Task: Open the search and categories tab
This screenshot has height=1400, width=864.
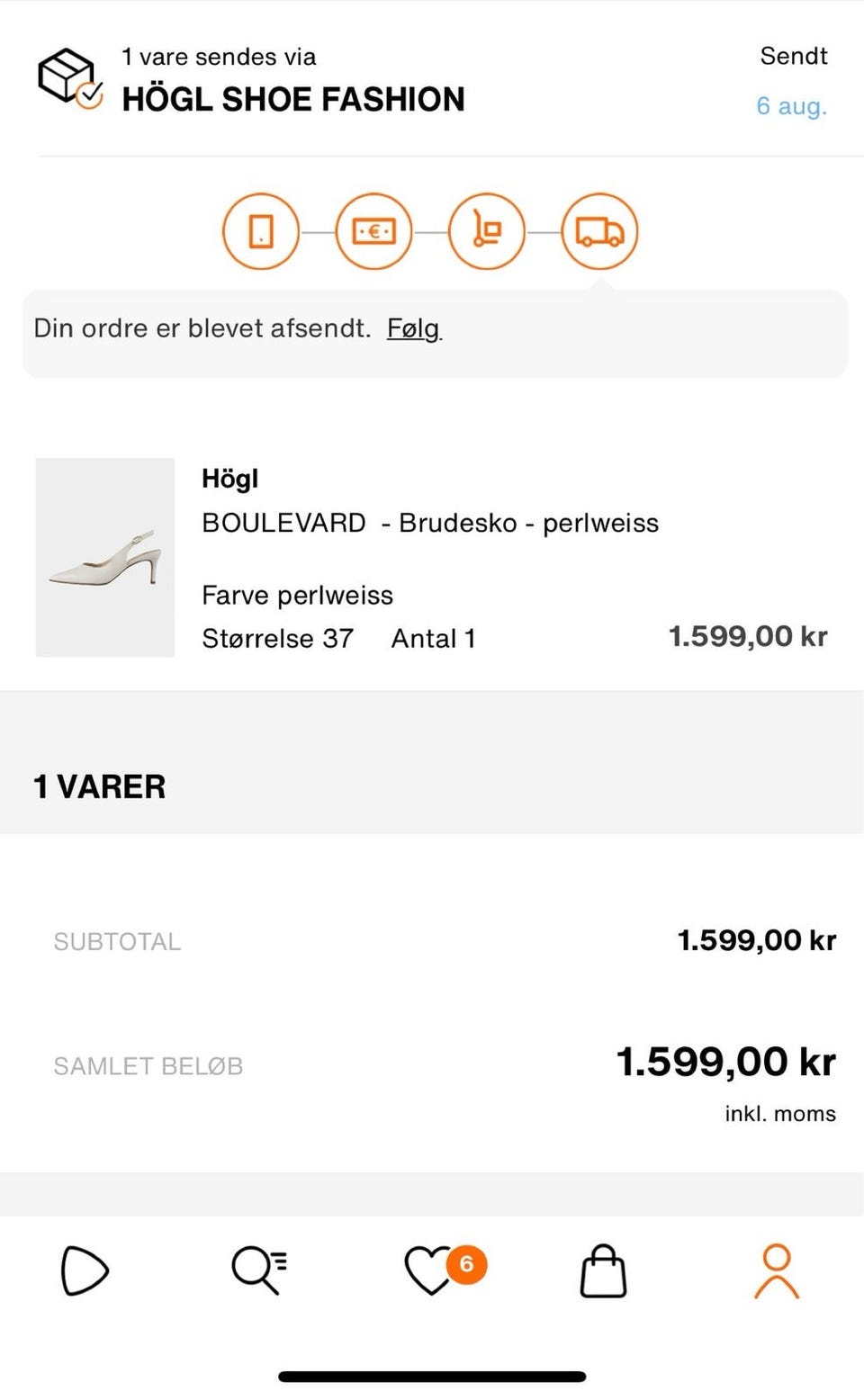Action: pos(258,1270)
